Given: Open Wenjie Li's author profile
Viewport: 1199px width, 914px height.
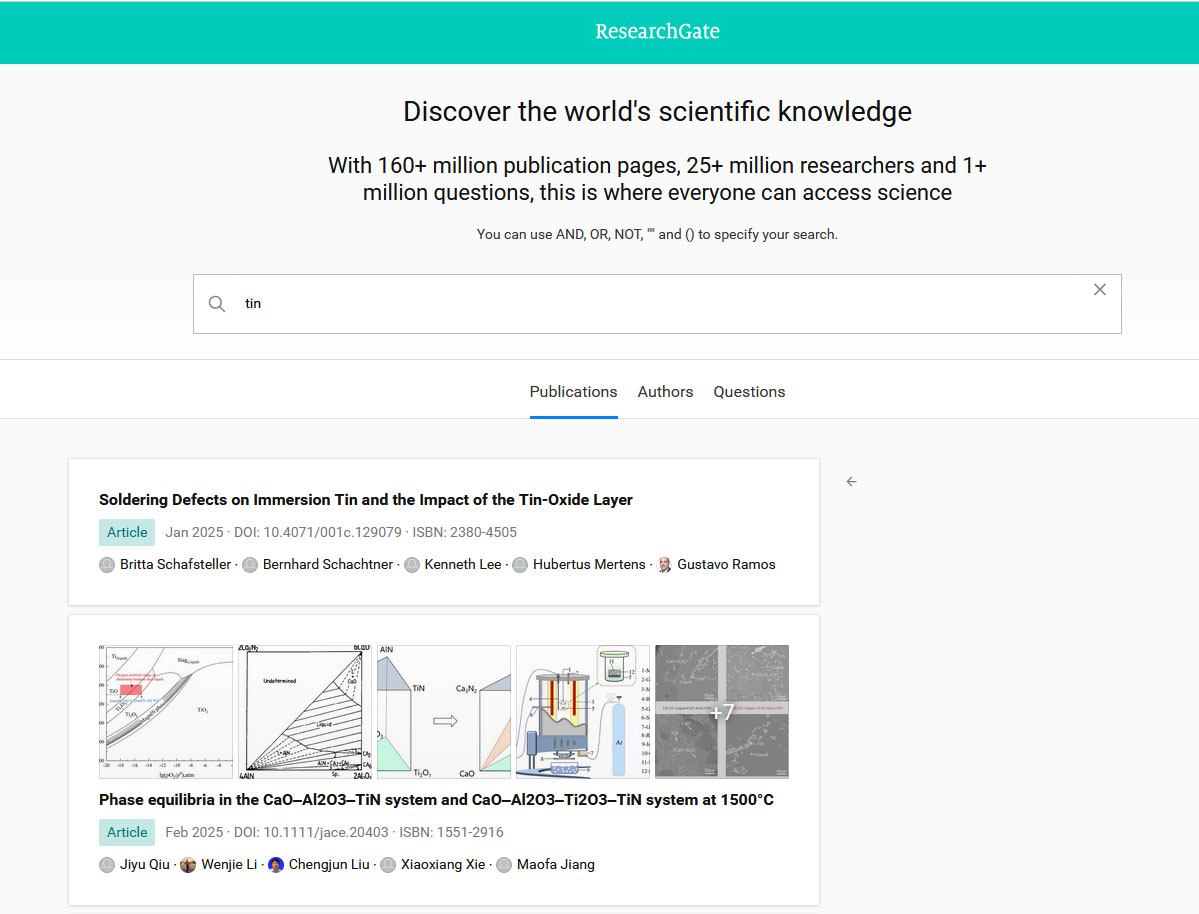Looking at the screenshot, I should [229, 864].
